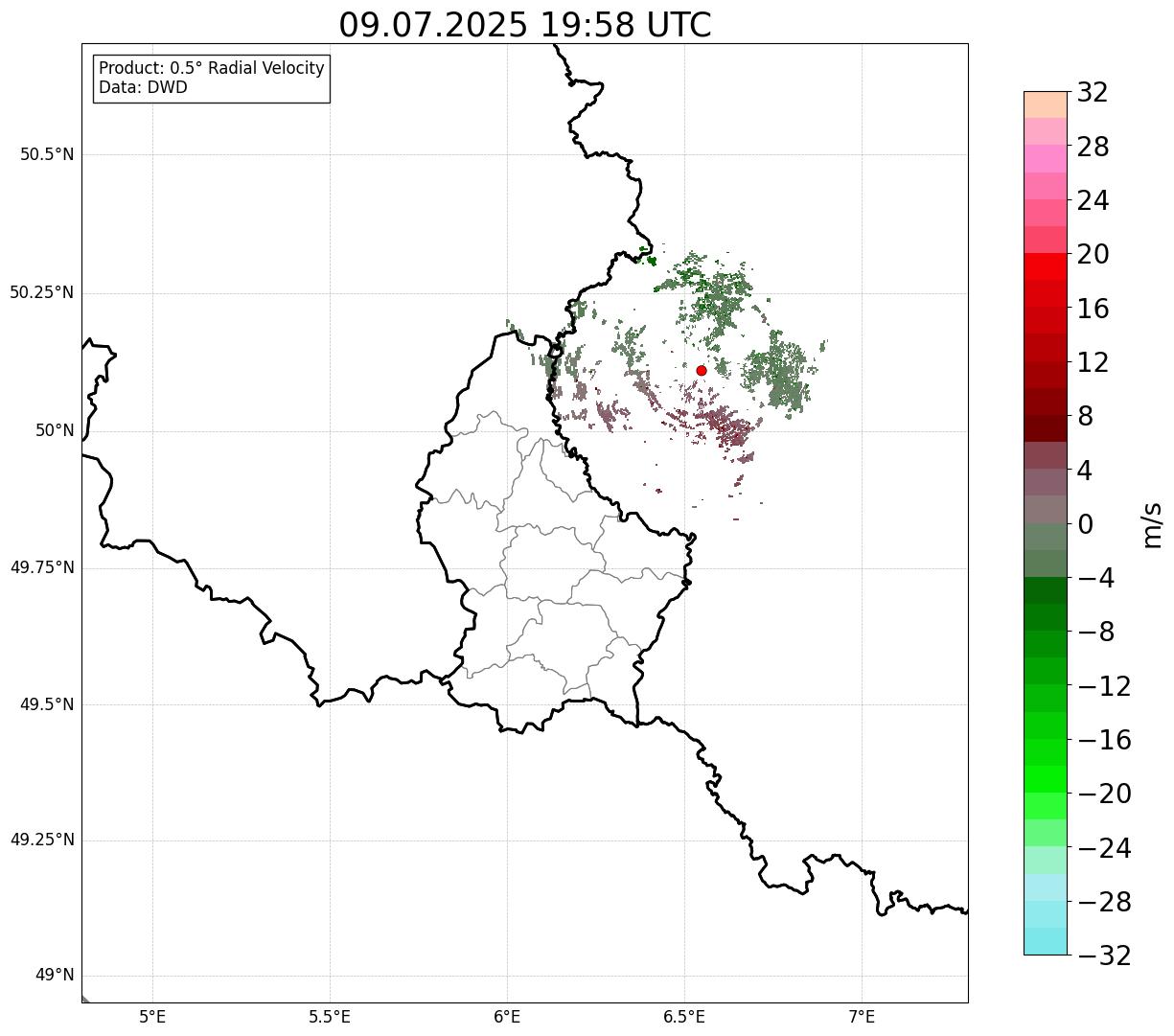Viewport: 1174px width, 1036px height.
Task: Click the 5°E longitude label
Action: (152, 1017)
